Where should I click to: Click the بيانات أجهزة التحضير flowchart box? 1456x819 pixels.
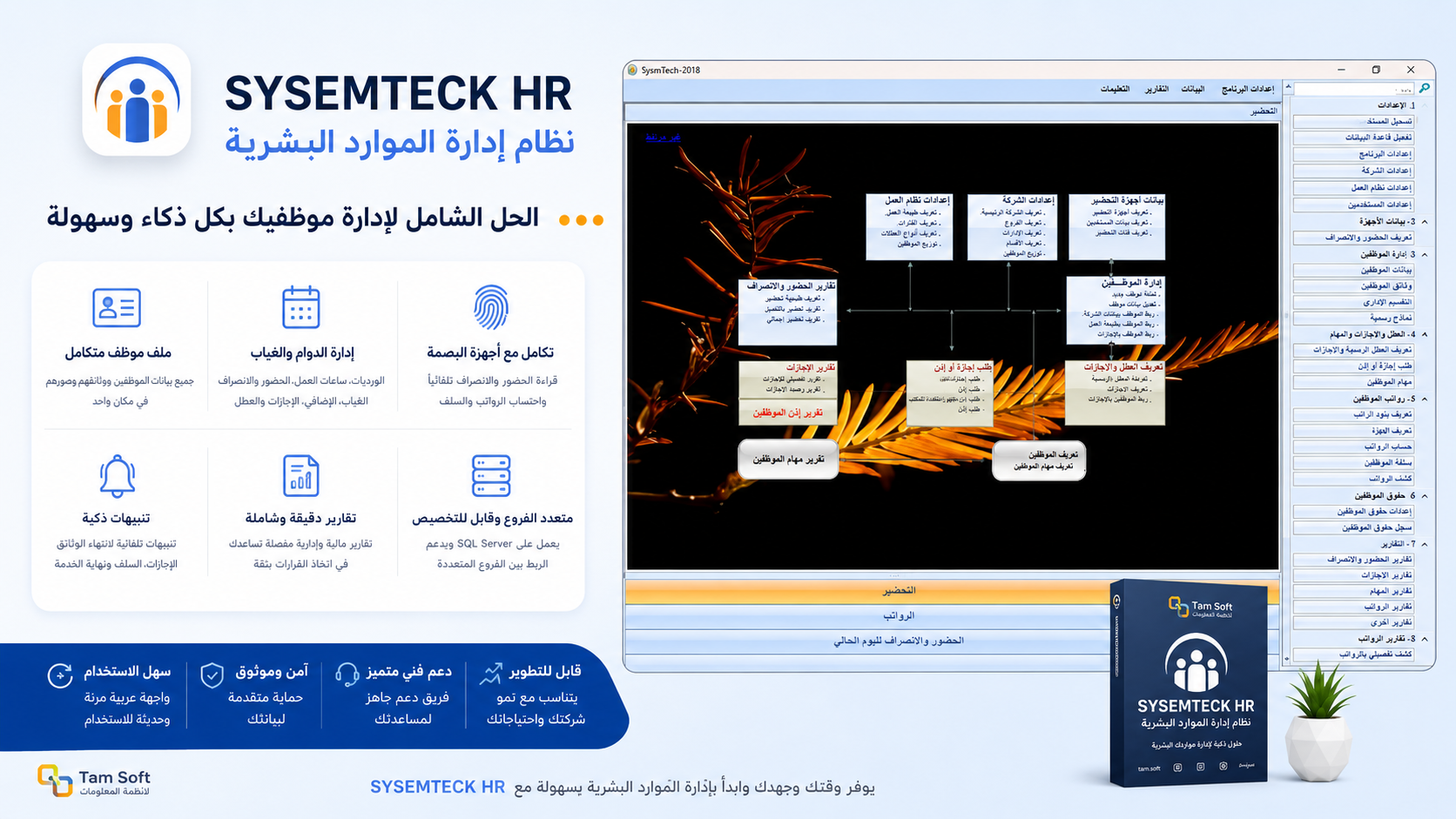click(x=1116, y=227)
